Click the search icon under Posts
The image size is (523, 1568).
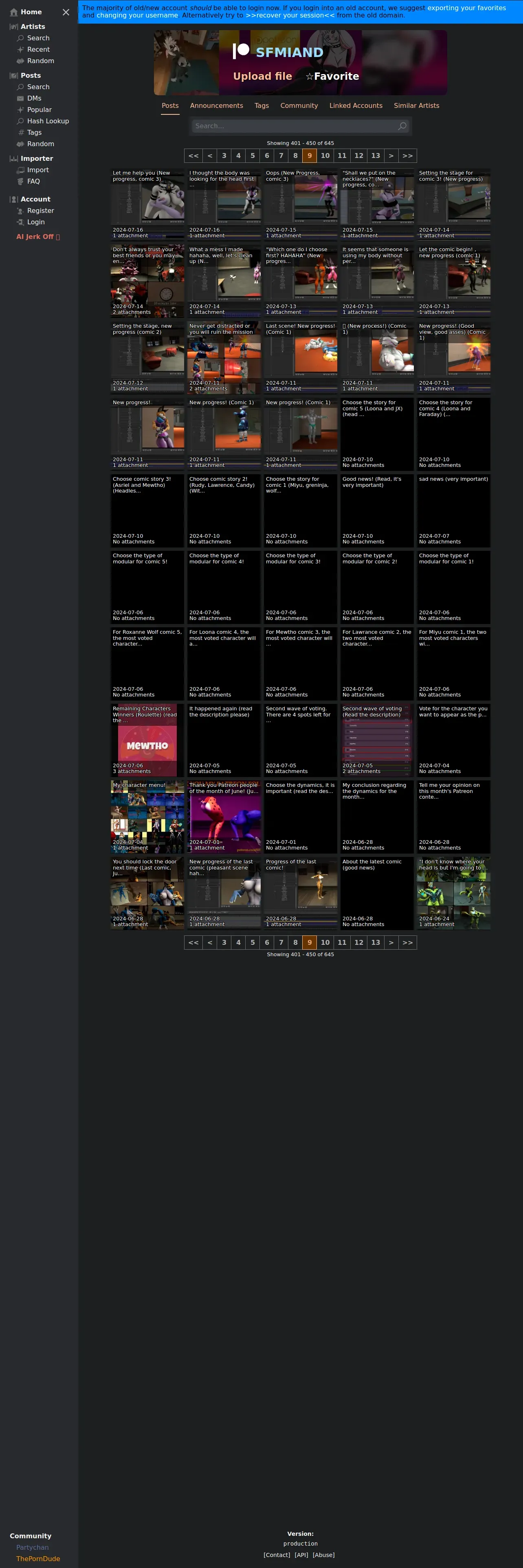[x=20, y=87]
